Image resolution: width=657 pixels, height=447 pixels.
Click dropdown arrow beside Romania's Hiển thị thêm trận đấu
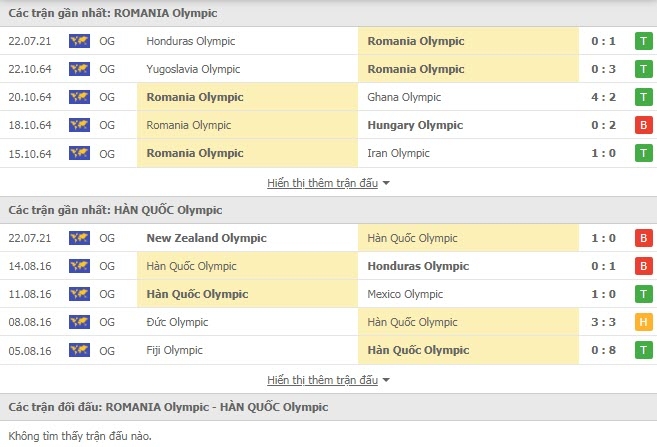pyautogui.click(x=386, y=183)
